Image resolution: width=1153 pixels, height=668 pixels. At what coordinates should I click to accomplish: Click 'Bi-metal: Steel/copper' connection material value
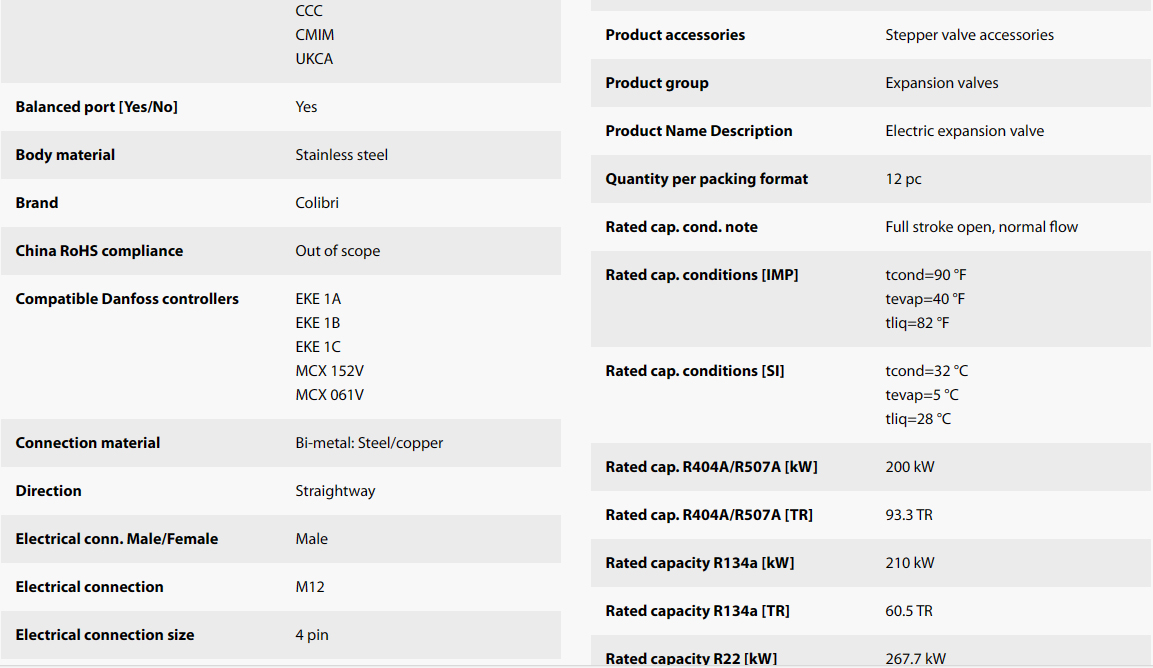coord(369,443)
